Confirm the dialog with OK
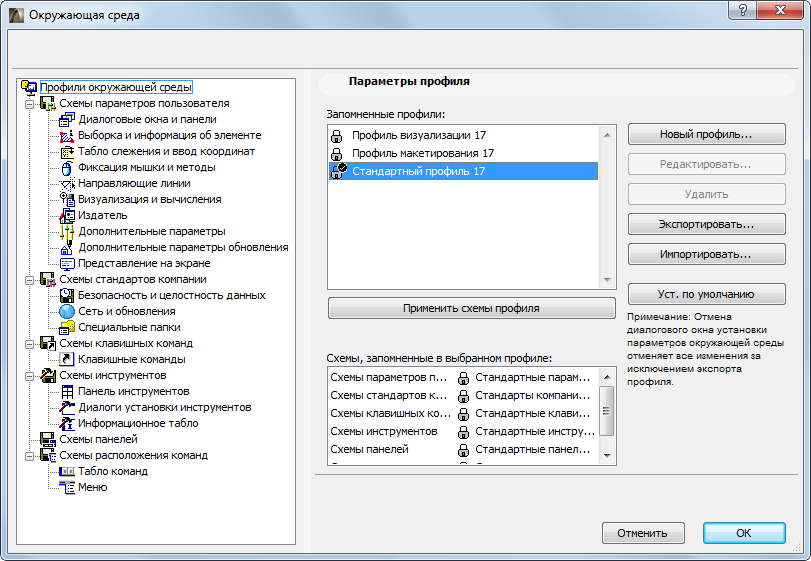811x561 pixels. click(x=744, y=533)
